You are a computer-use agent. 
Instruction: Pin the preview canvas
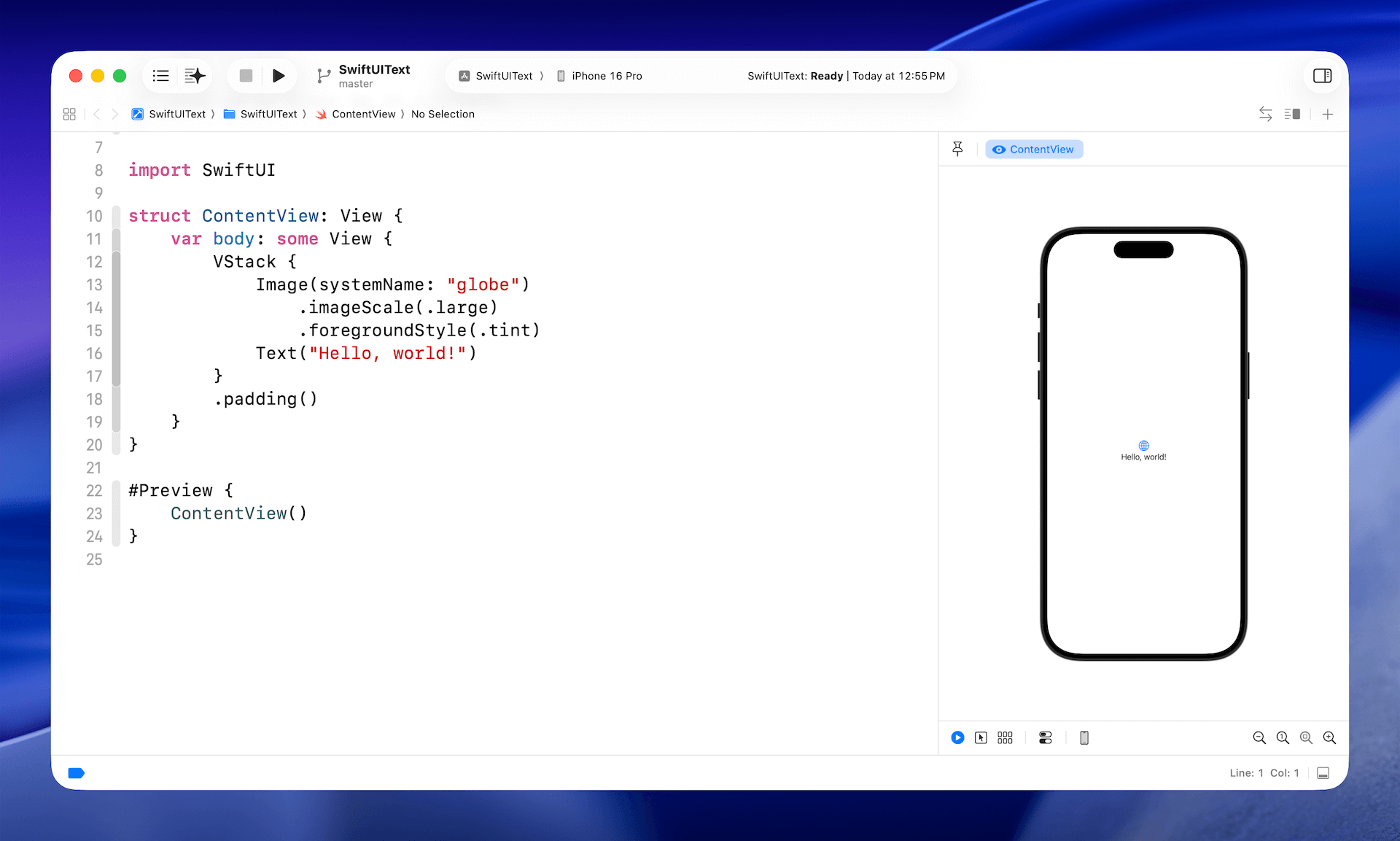(957, 149)
